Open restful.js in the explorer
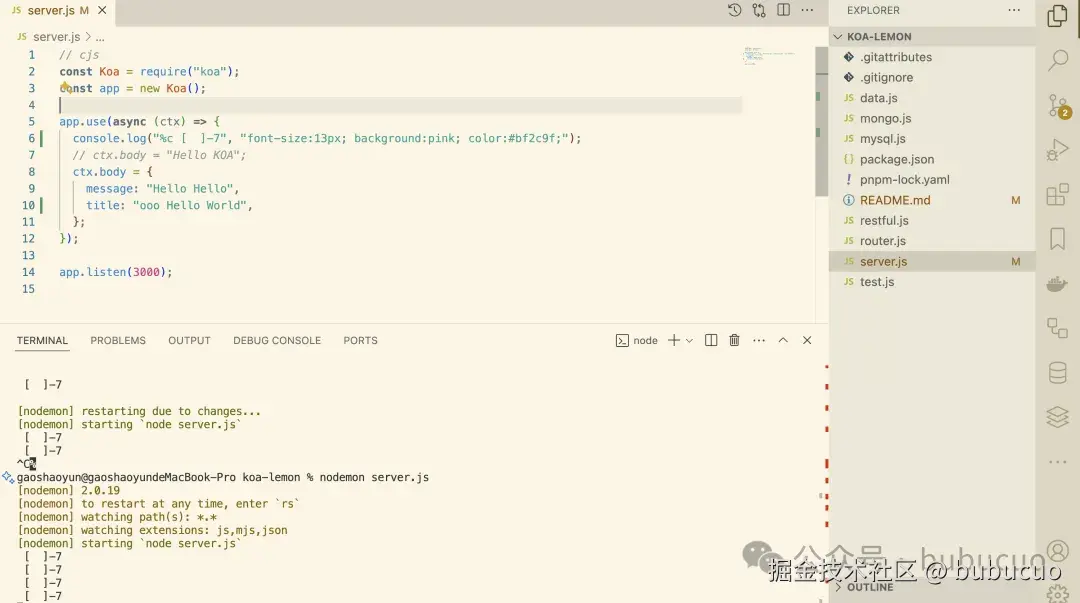The height and width of the screenshot is (603, 1080). tap(931, 221)
